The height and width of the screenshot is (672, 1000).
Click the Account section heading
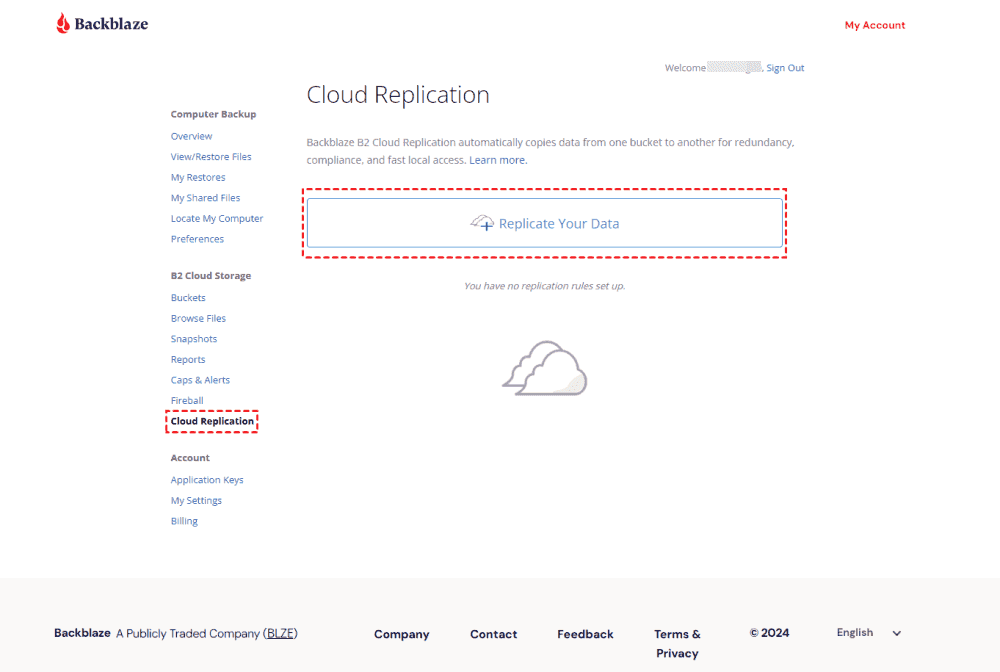point(190,458)
